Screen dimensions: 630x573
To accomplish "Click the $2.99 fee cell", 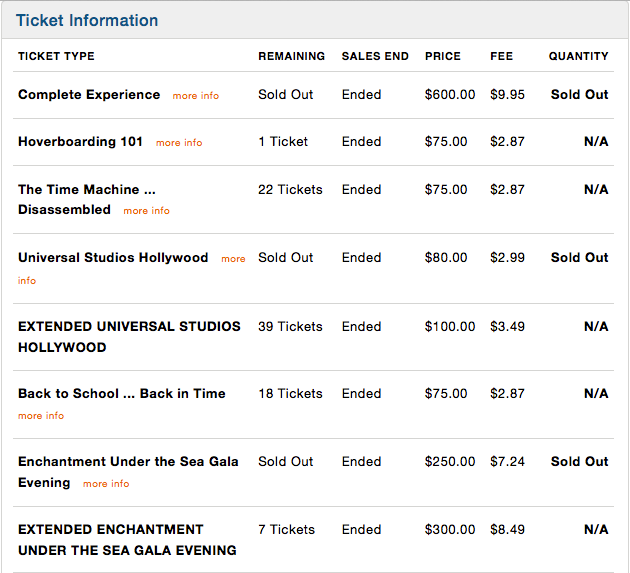I will pyautogui.click(x=507, y=257).
